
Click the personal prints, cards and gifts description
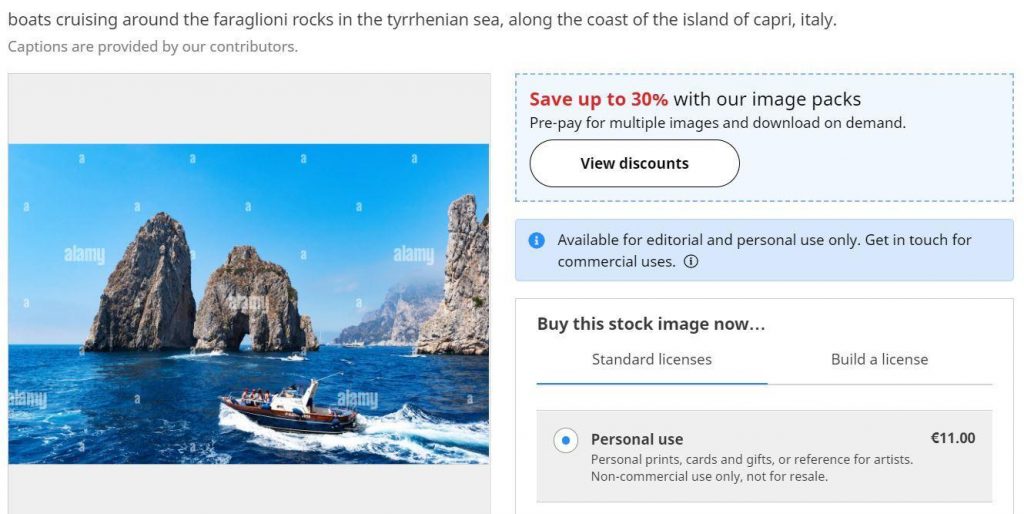tap(751, 460)
